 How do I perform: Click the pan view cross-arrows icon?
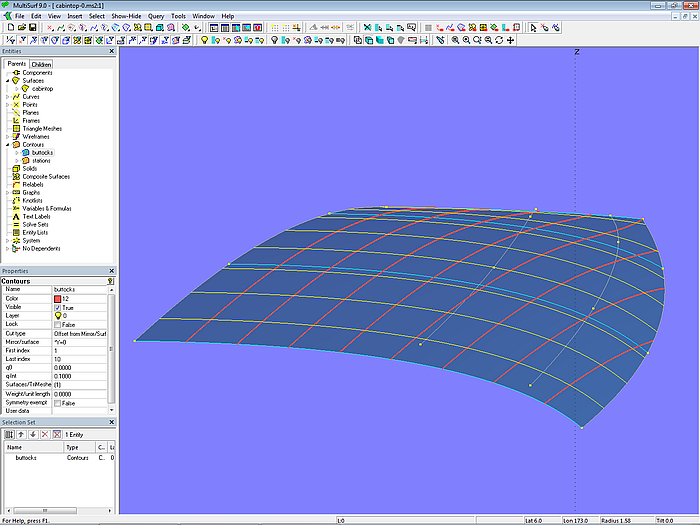[x=511, y=40]
